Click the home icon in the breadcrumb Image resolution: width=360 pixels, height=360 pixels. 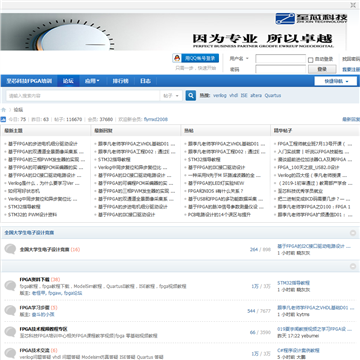(3, 110)
